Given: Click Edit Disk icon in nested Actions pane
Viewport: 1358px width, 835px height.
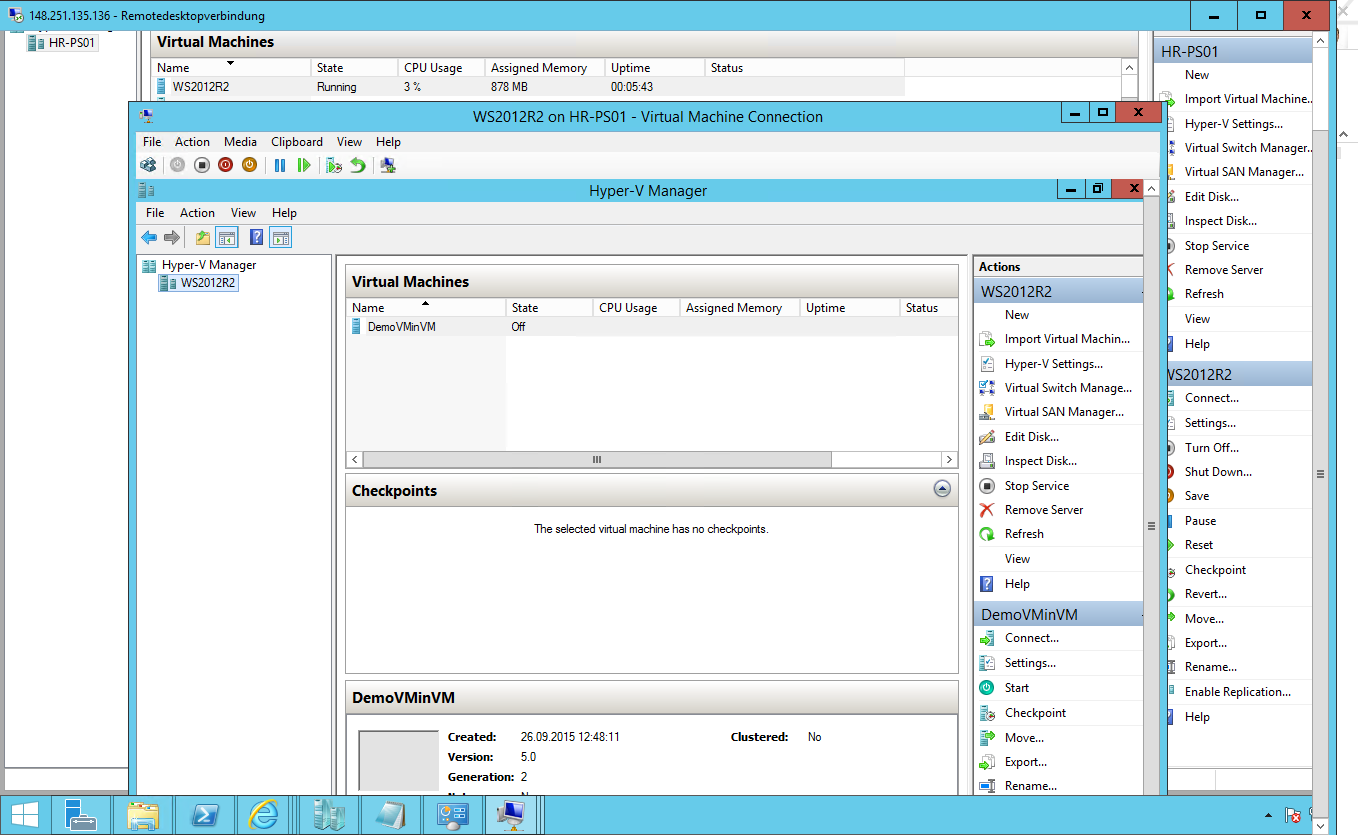Looking at the screenshot, I should (987, 437).
